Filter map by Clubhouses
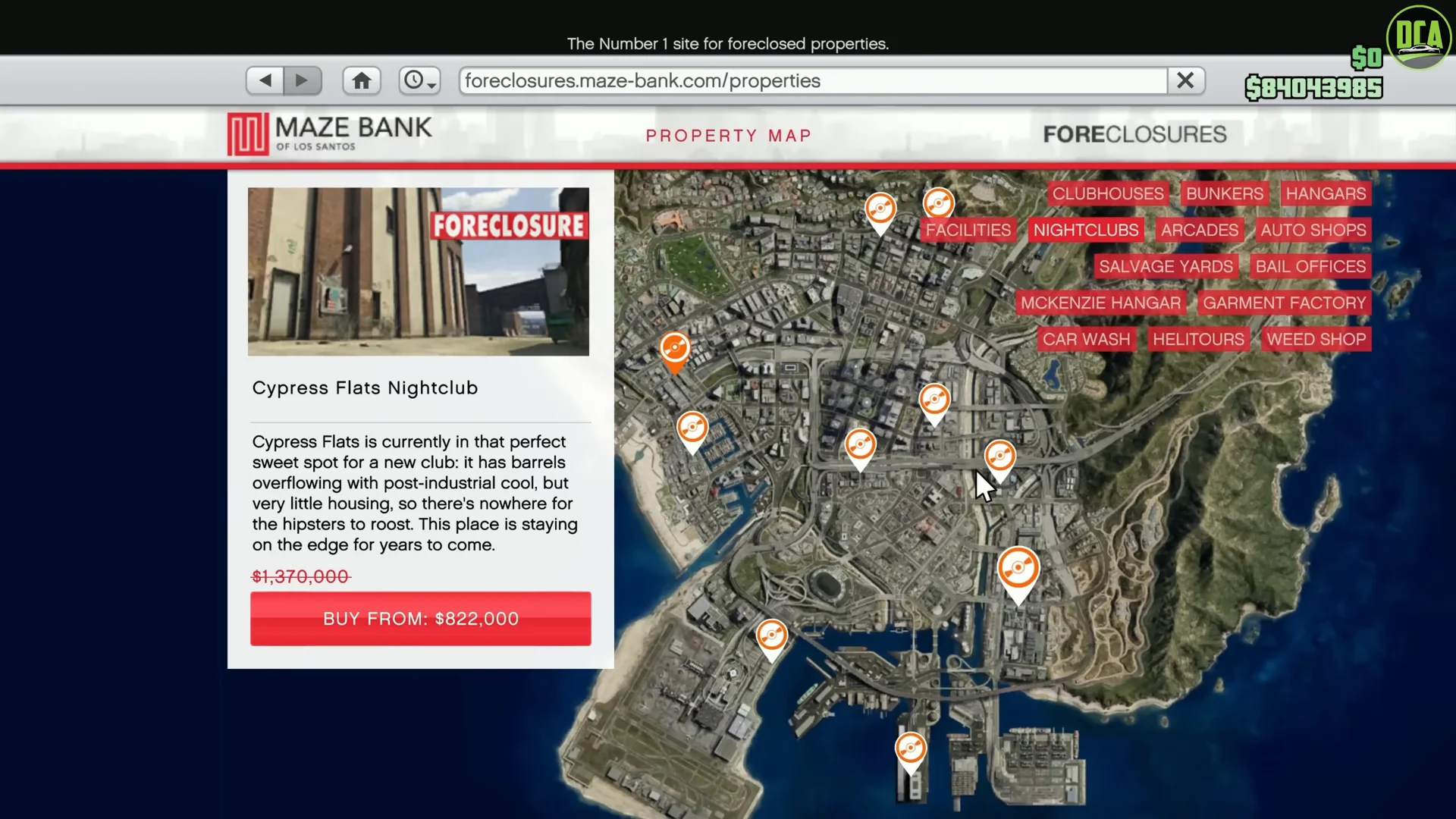 point(1108,193)
